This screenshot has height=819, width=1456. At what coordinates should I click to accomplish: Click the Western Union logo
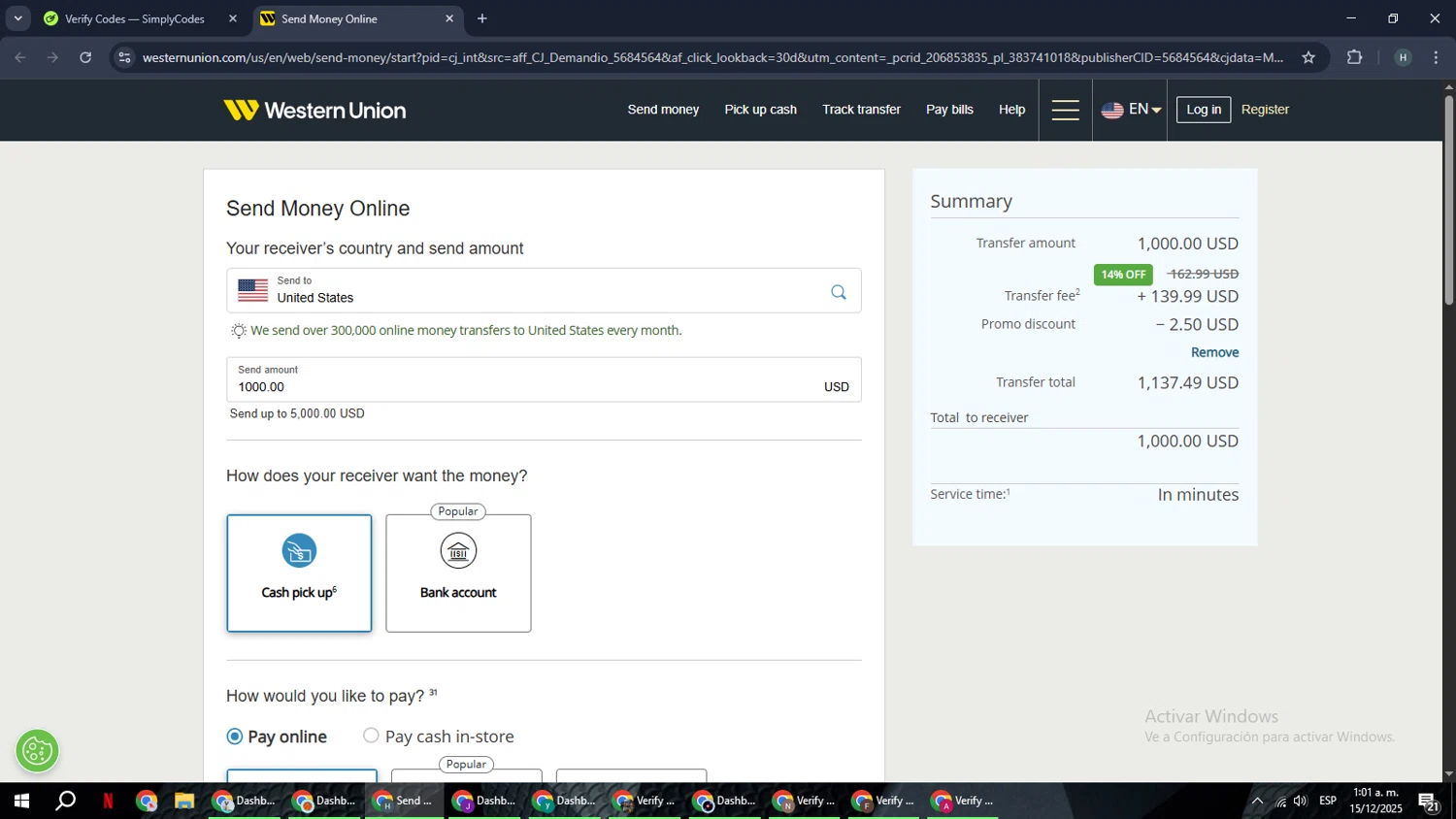(314, 111)
